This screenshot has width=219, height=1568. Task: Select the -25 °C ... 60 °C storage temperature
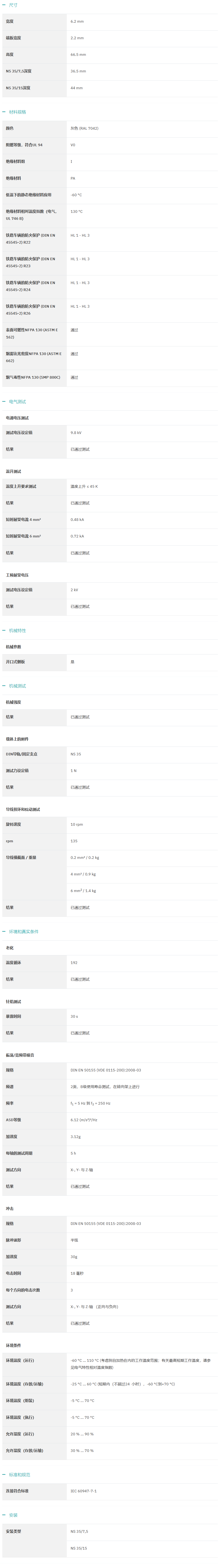[123, 1384]
